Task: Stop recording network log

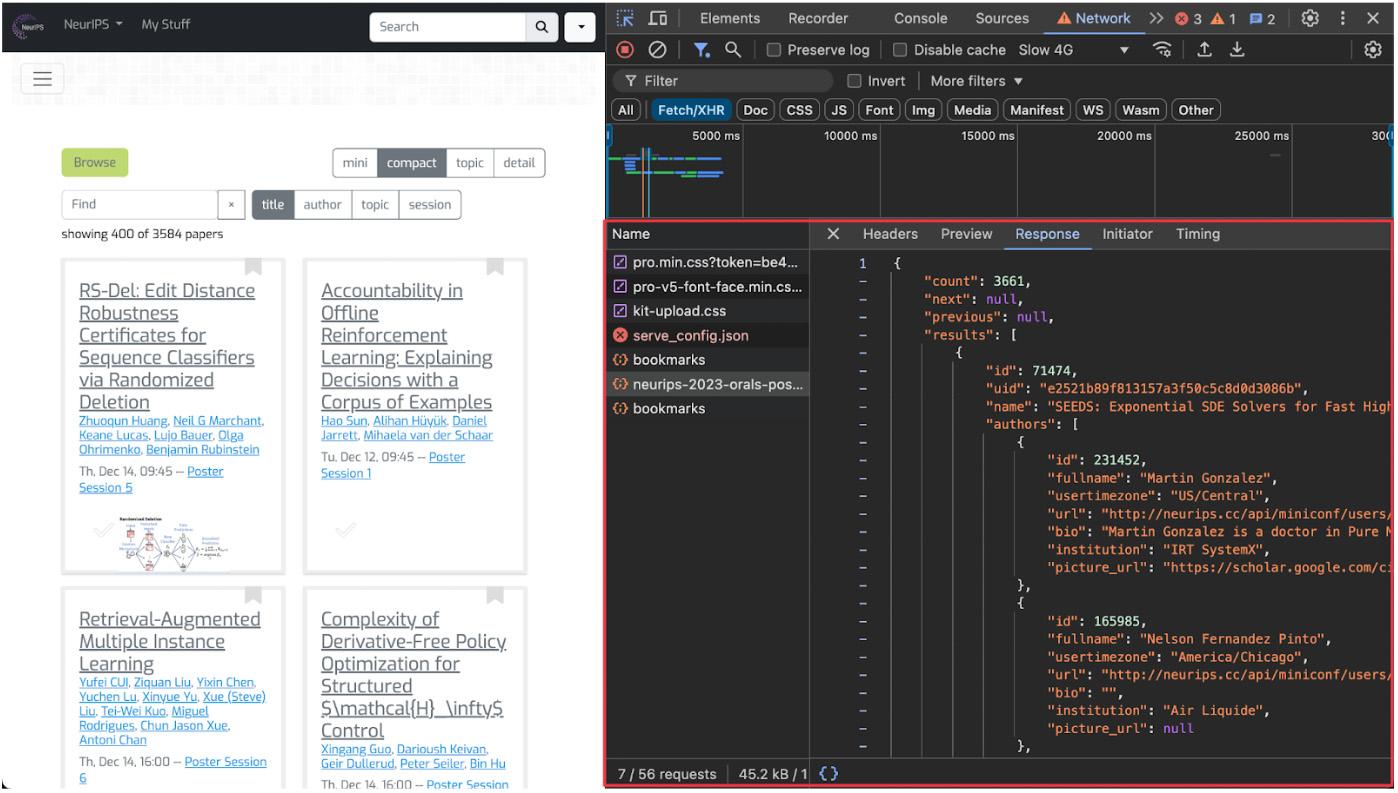Action: pyautogui.click(x=625, y=49)
